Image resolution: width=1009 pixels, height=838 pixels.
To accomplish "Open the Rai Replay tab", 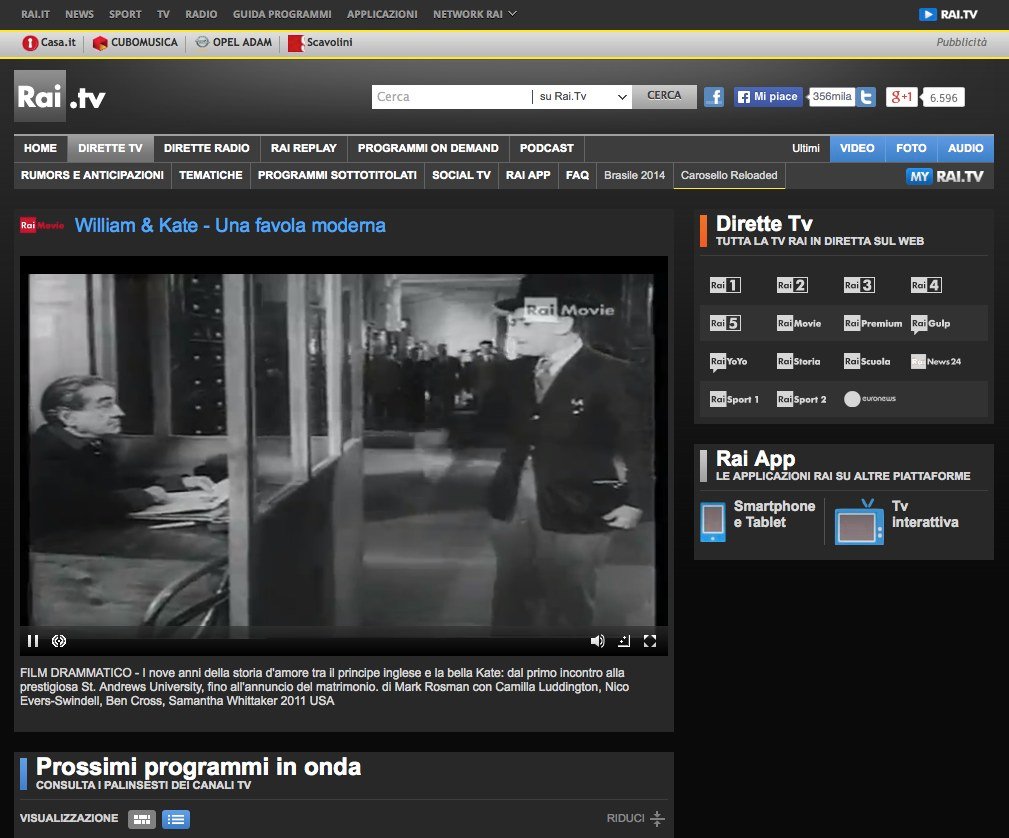I will click(304, 149).
